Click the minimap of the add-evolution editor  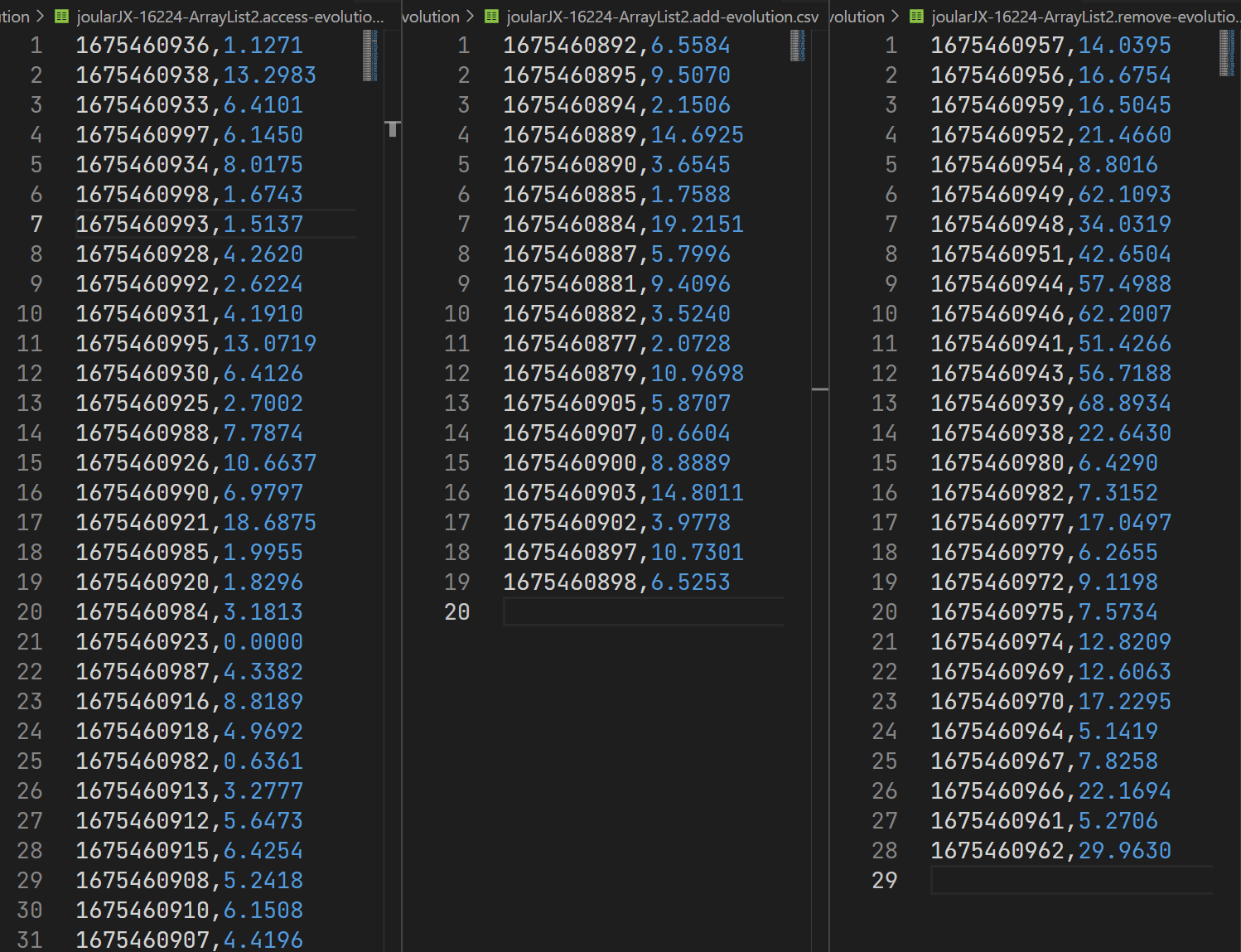pos(798,46)
